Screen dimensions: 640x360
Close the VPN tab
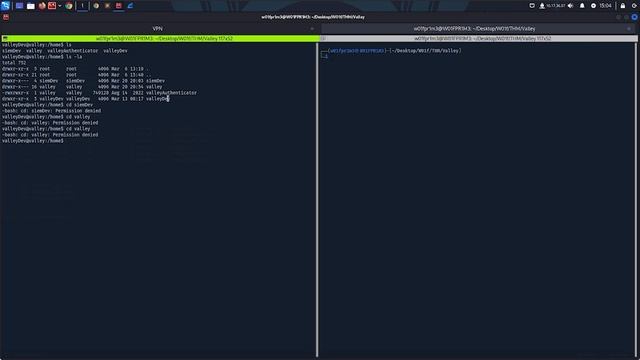pyautogui.click(x=312, y=29)
